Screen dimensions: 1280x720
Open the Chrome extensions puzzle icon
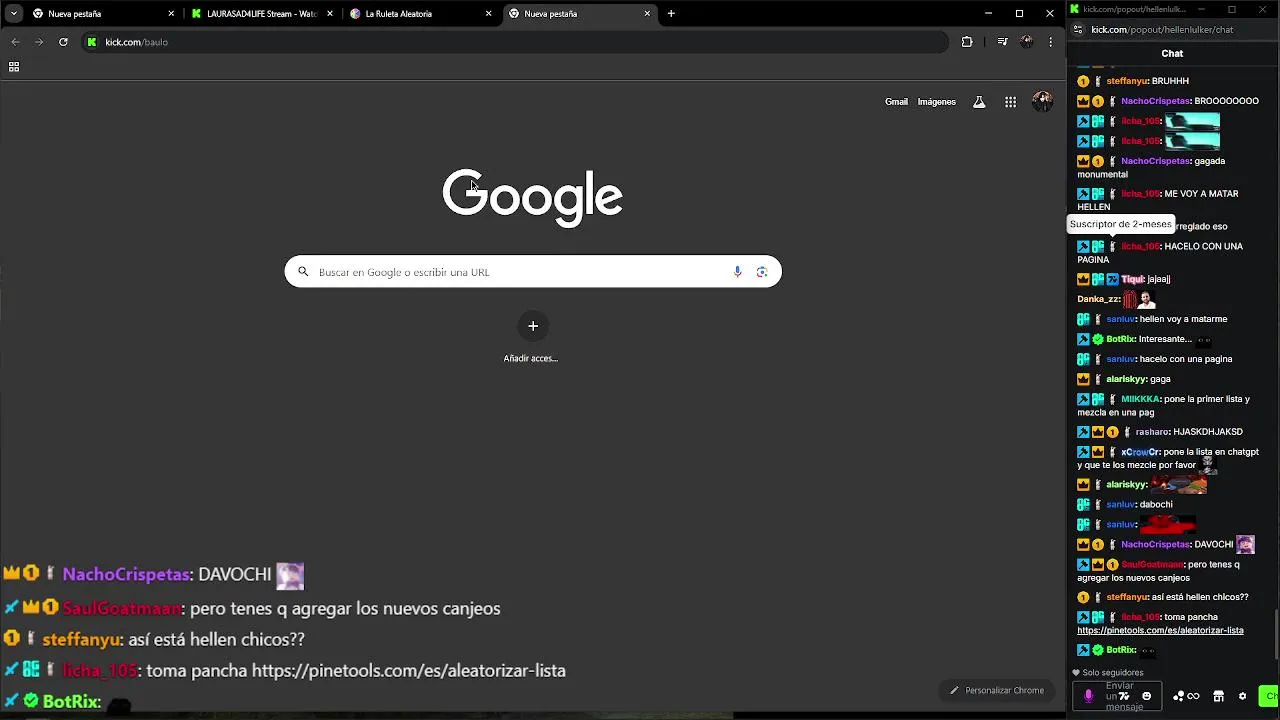pyautogui.click(x=967, y=42)
